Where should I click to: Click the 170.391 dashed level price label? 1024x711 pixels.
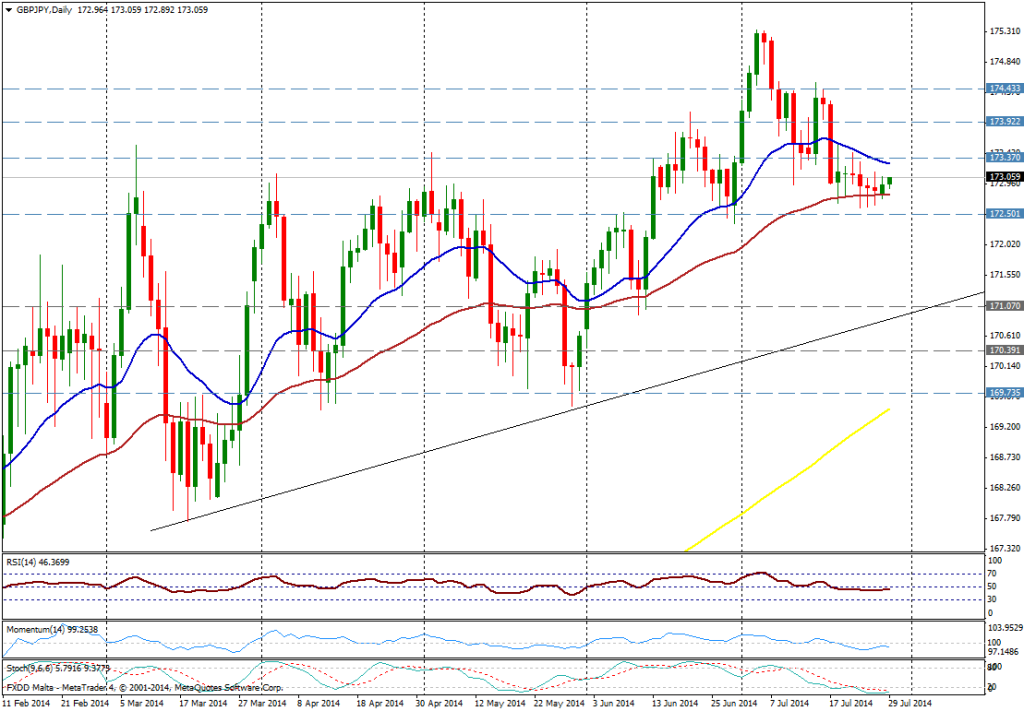pos(1003,350)
